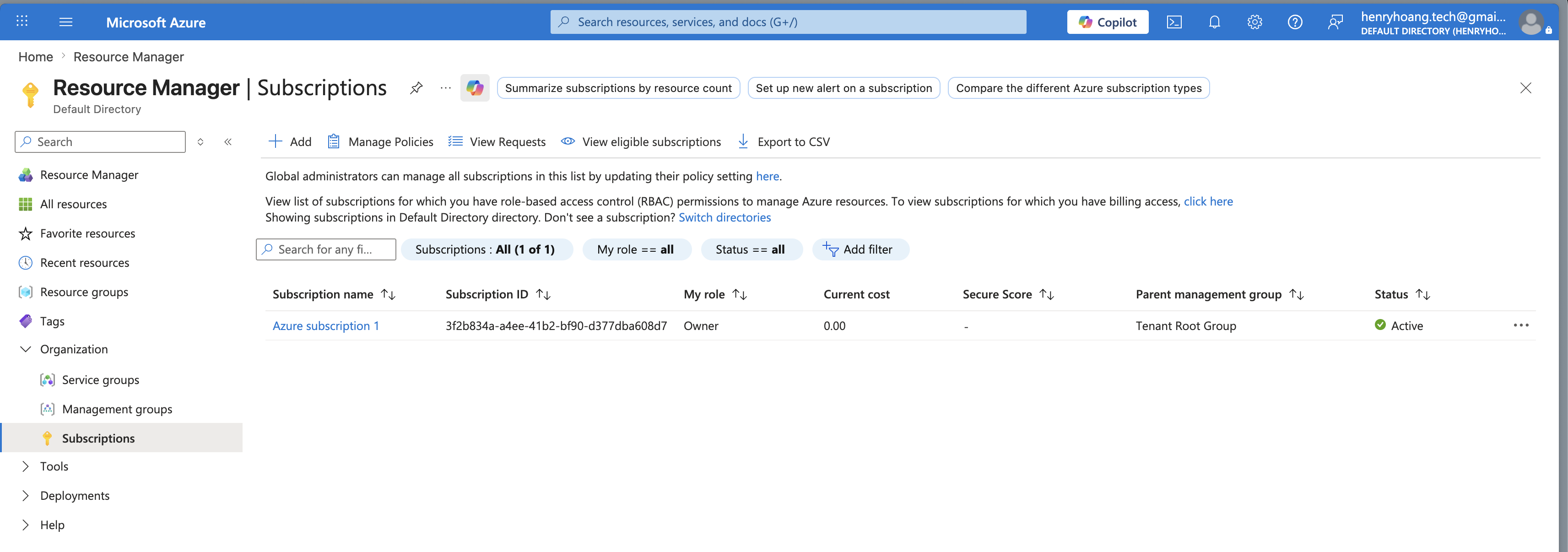Click the billing access 'click here' link
Image resolution: width=1568 pixels, height=552 pixels.
(1208, 201)
